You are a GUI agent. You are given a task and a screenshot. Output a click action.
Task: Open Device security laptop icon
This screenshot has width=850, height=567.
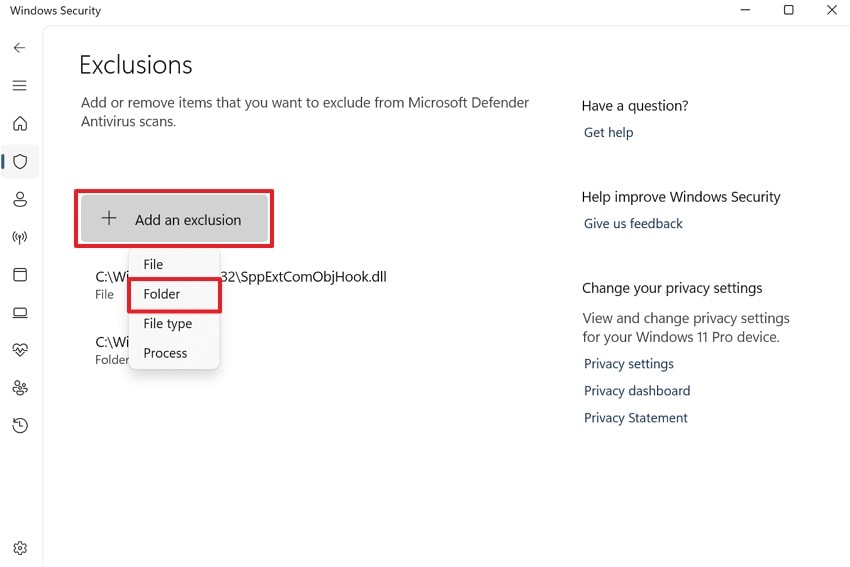coord(20,313)
